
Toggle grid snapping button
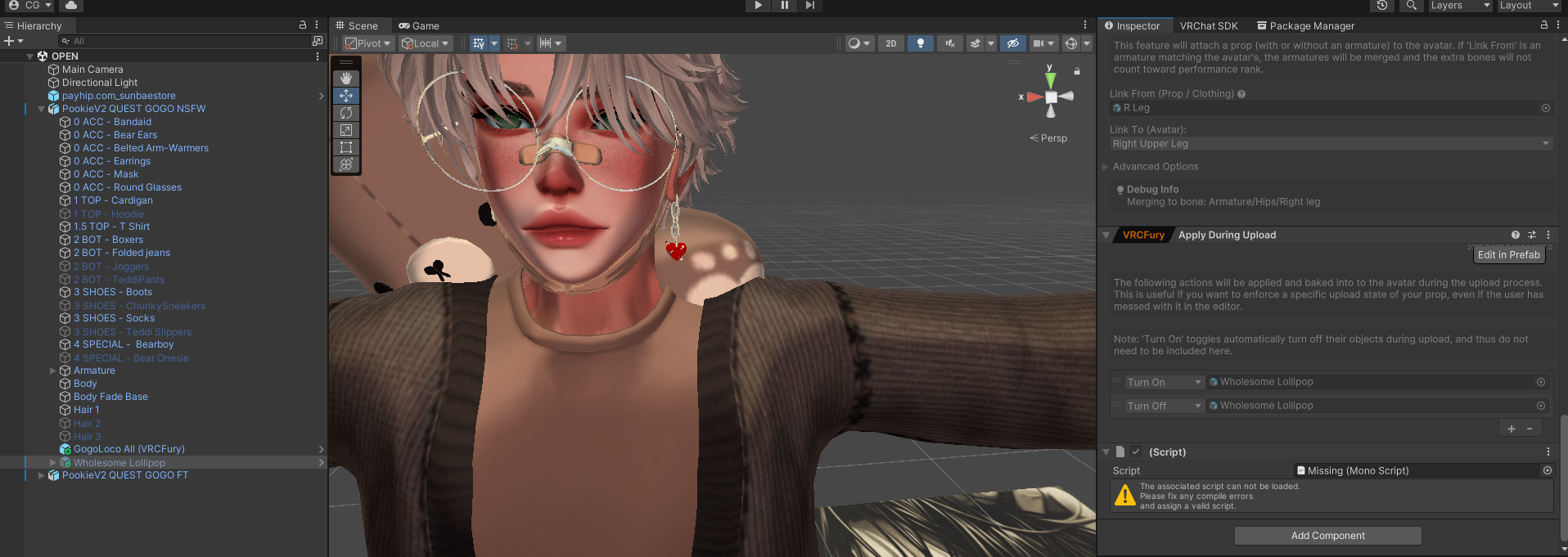(x=512, y=43)
